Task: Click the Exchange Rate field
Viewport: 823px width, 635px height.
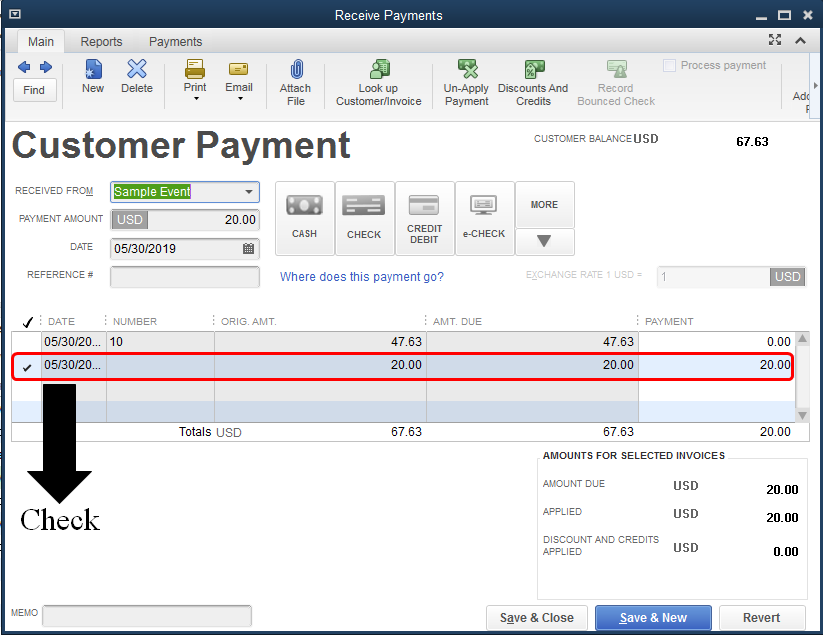Action: pos(714,277)
